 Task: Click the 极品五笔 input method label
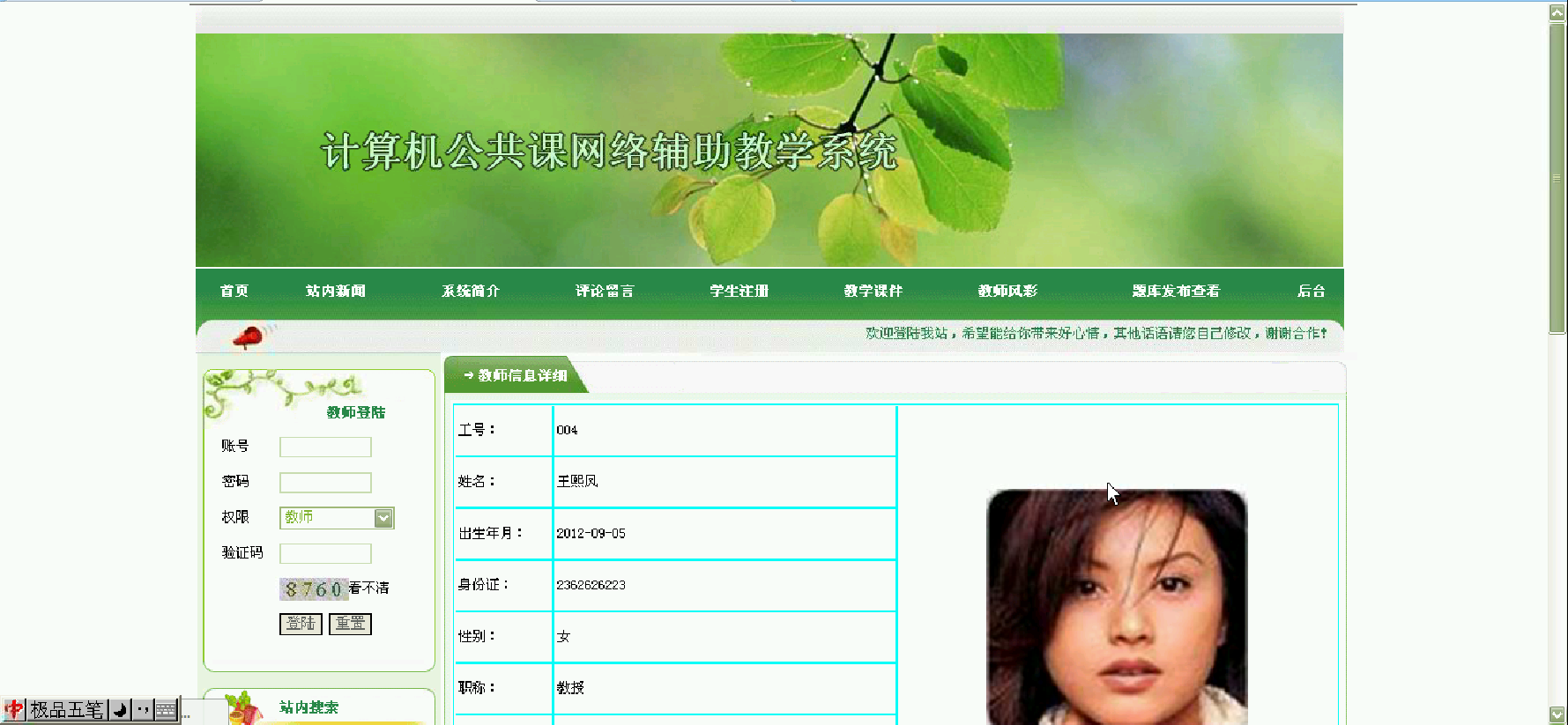[67, 709]
